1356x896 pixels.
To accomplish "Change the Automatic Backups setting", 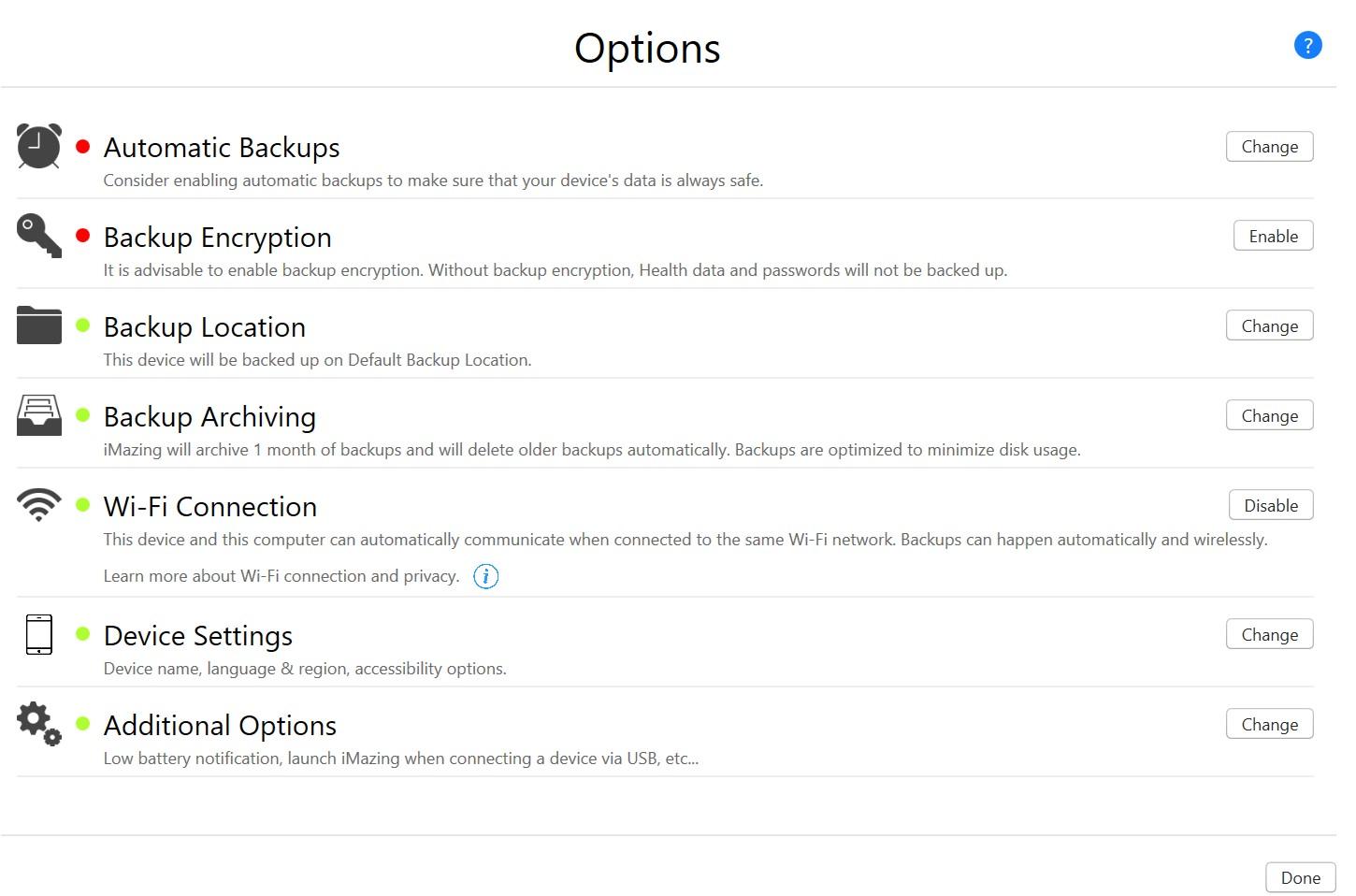I will [1269, 147].
